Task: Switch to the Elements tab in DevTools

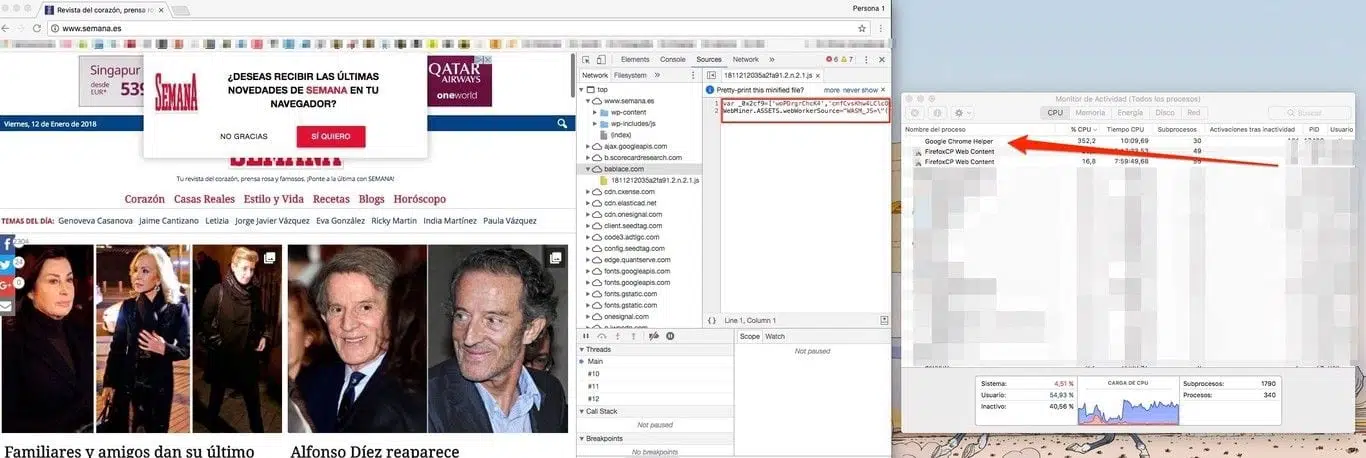Action: [634, 60]
